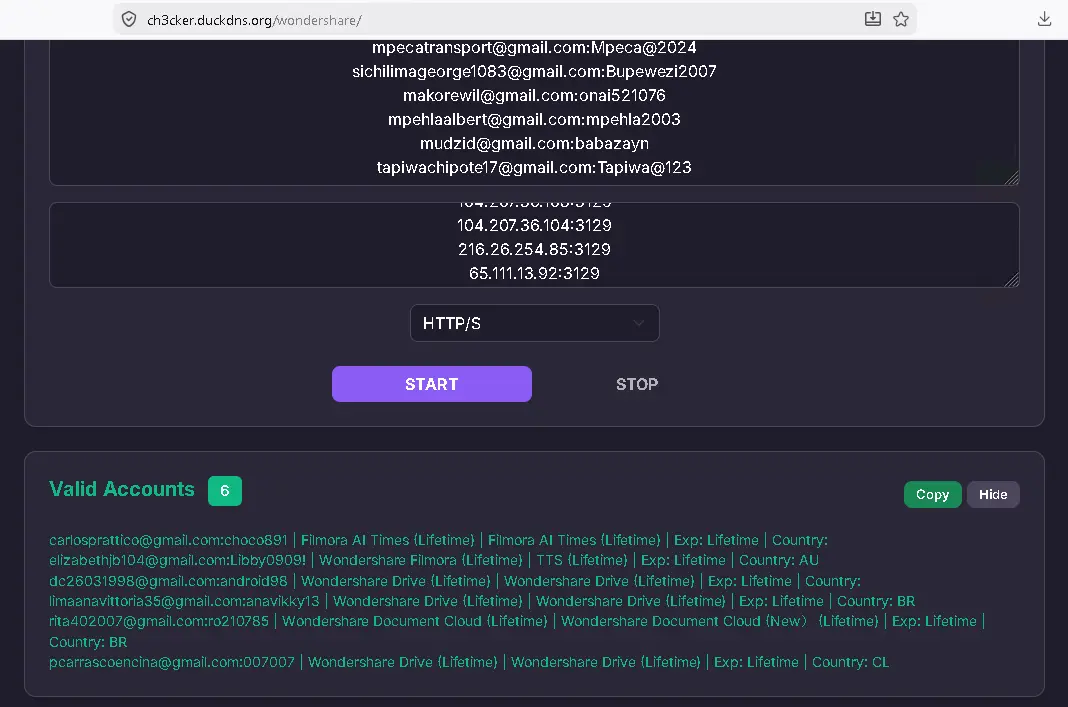
Task: Click inside the upper account list textarea
Action: point(534,112)
